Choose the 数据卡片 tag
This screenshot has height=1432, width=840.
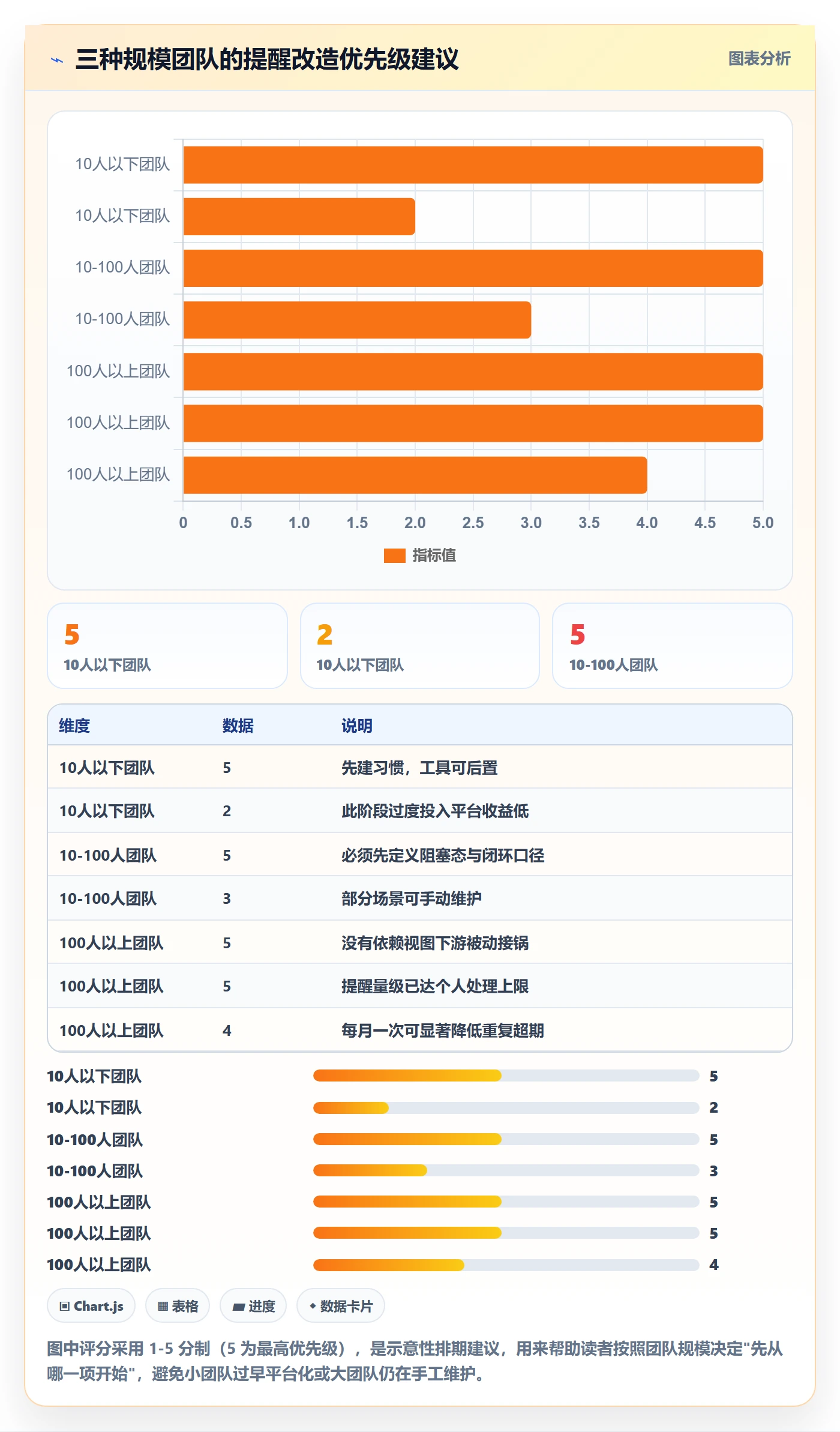[x=341, y=1305]
